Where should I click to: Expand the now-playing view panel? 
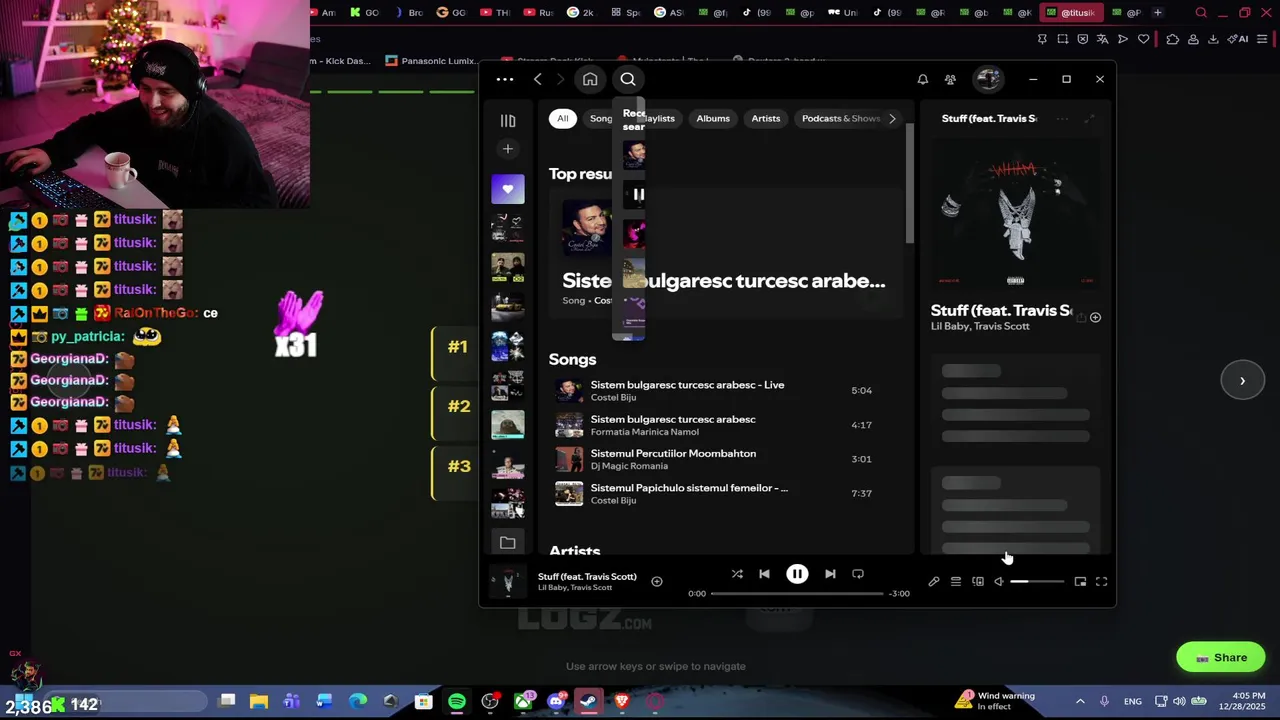[x=1089, y=118]
